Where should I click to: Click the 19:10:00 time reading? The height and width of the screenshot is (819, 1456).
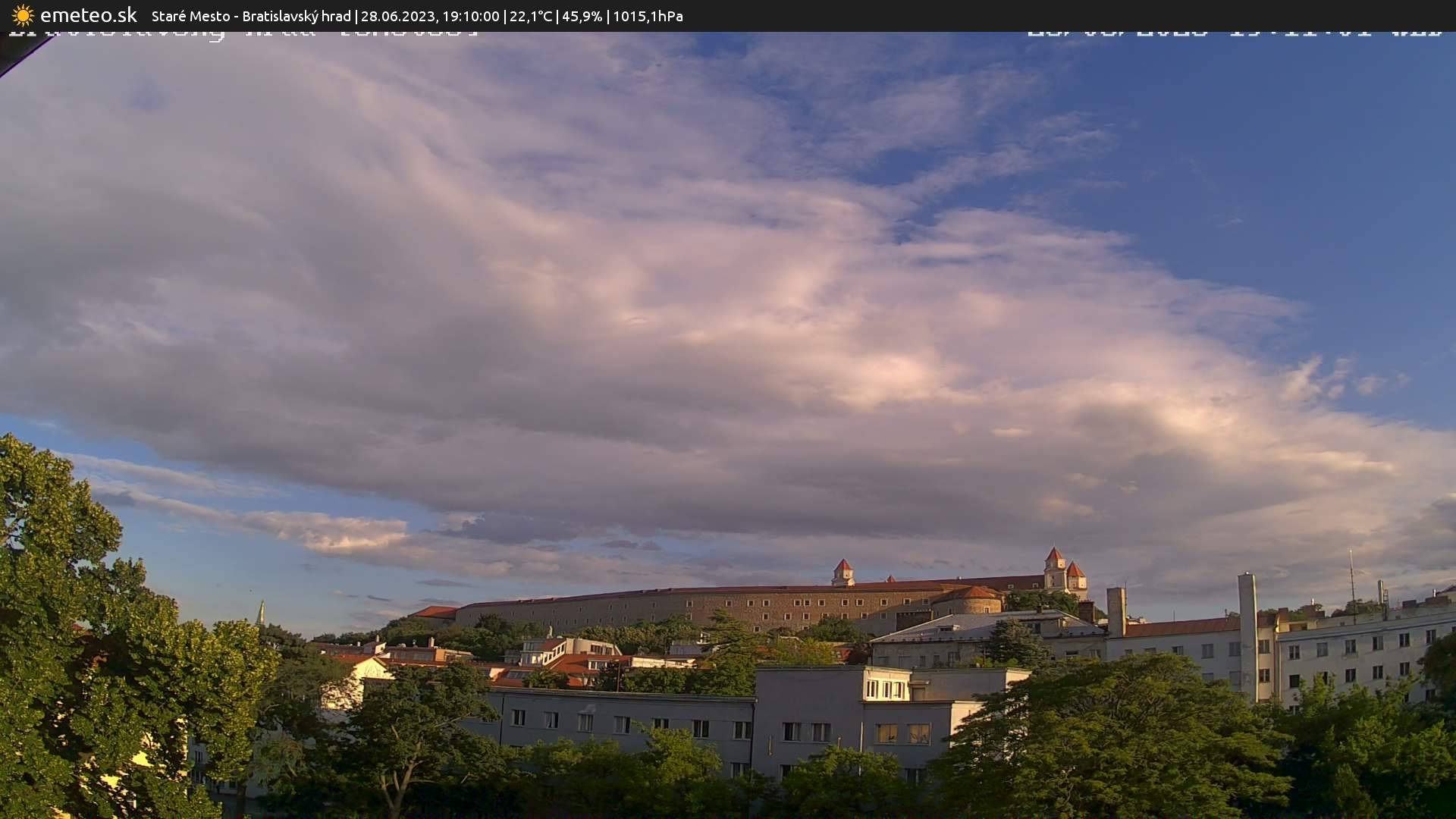(470, 16)
